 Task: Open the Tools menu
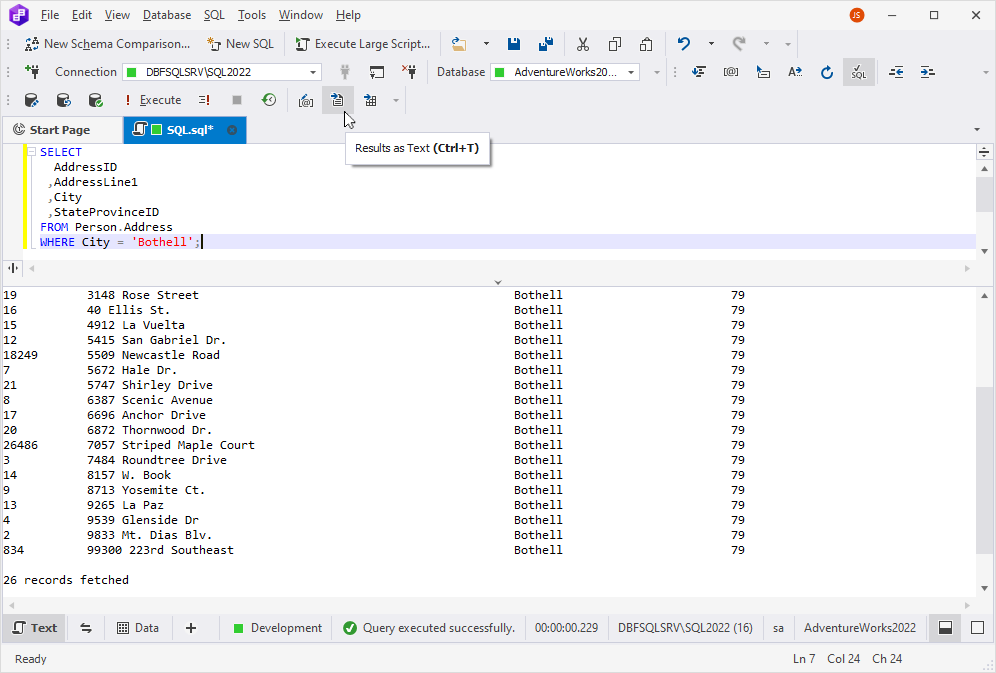[x=252, y=15]
